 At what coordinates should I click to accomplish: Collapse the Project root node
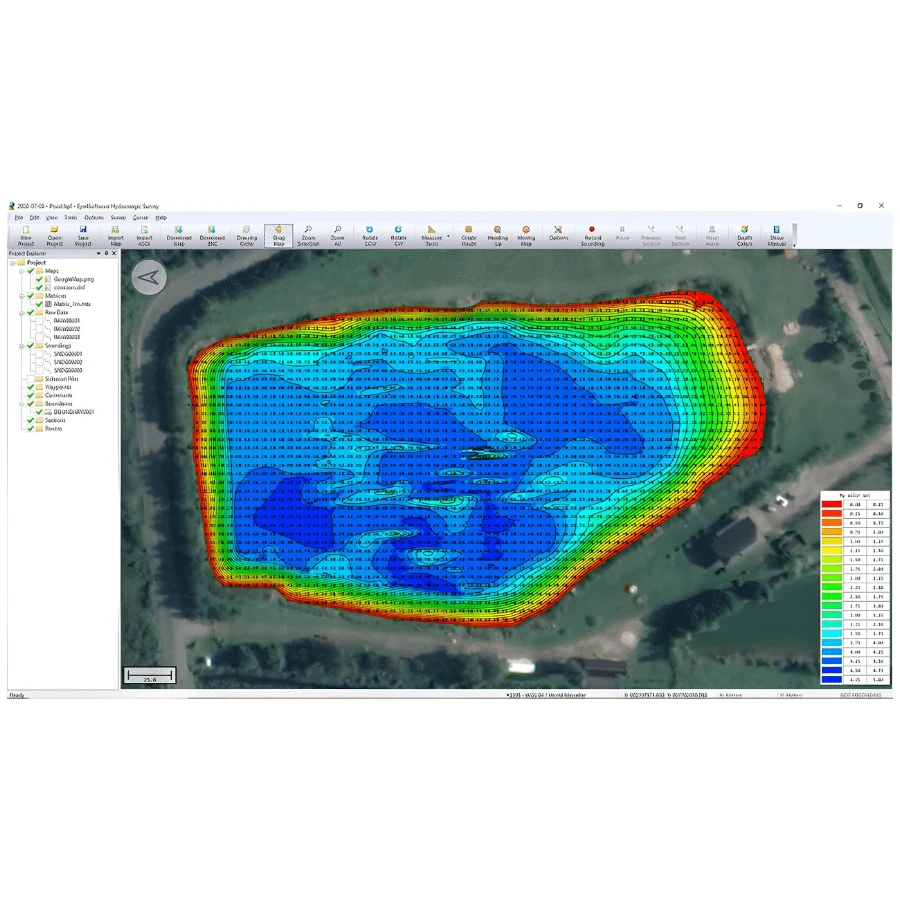13,263
